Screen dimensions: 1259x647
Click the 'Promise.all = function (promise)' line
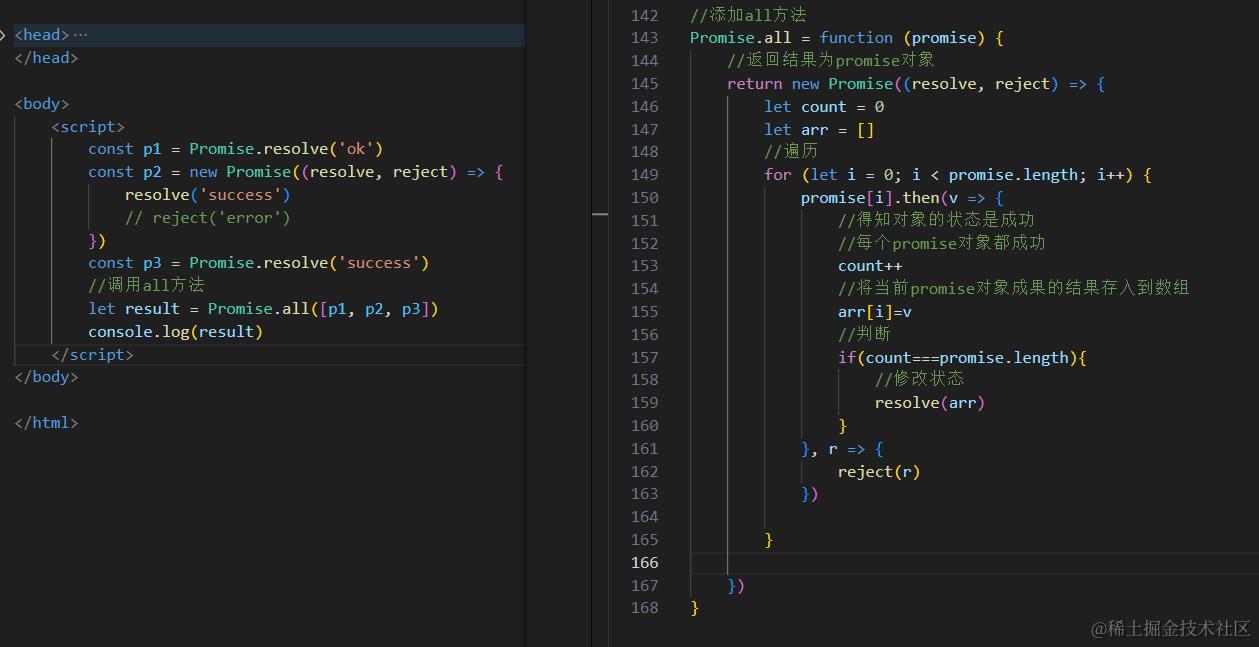click(846, 38)
